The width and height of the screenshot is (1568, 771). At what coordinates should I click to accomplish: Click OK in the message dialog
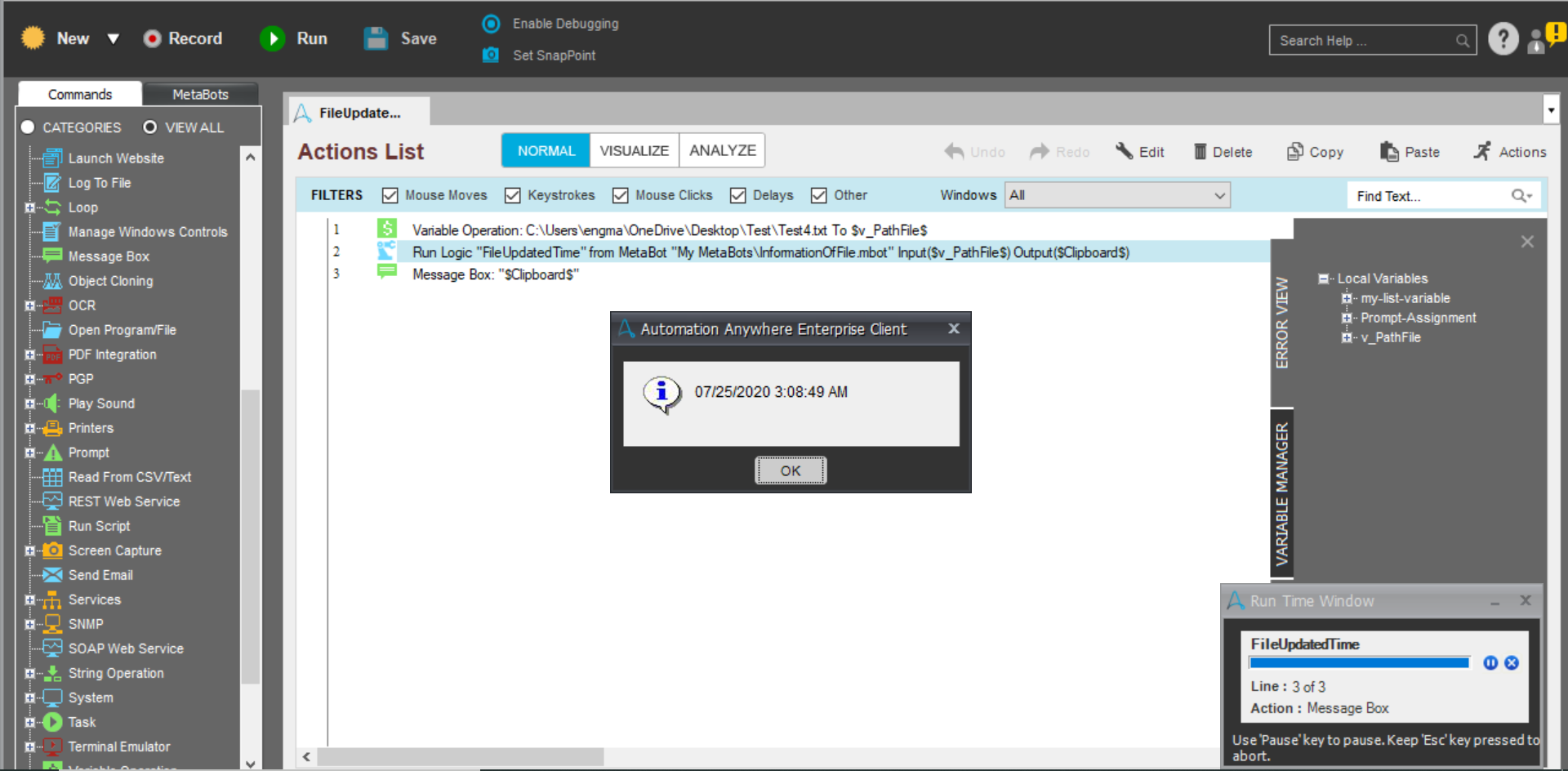[791, 470]
